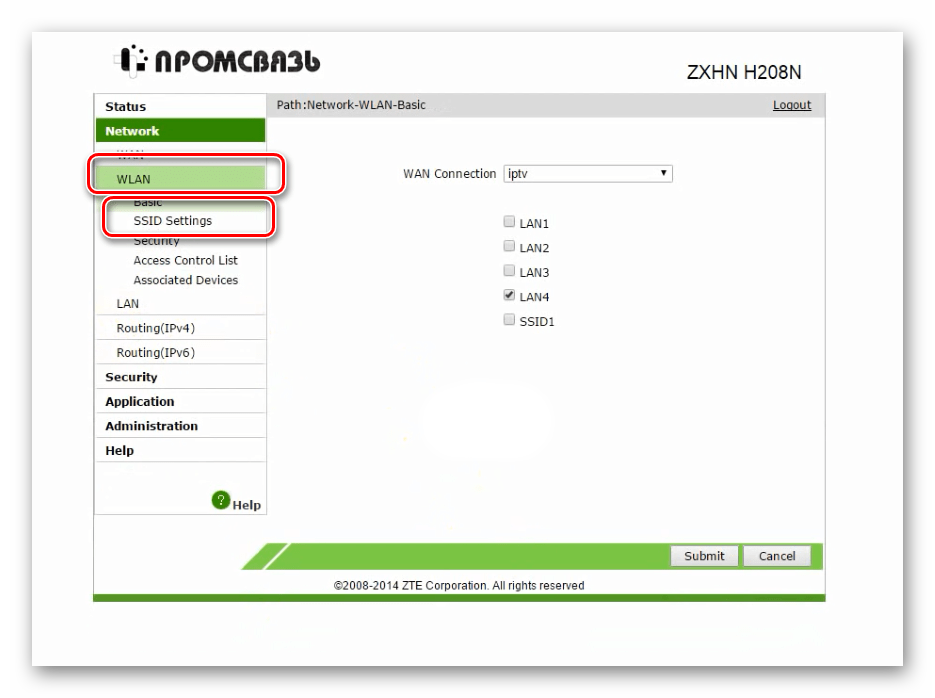This screenshot has width=935, height=698.
Task: Open Routing(IPv6) settings
Action: click(x=180, y=352)
